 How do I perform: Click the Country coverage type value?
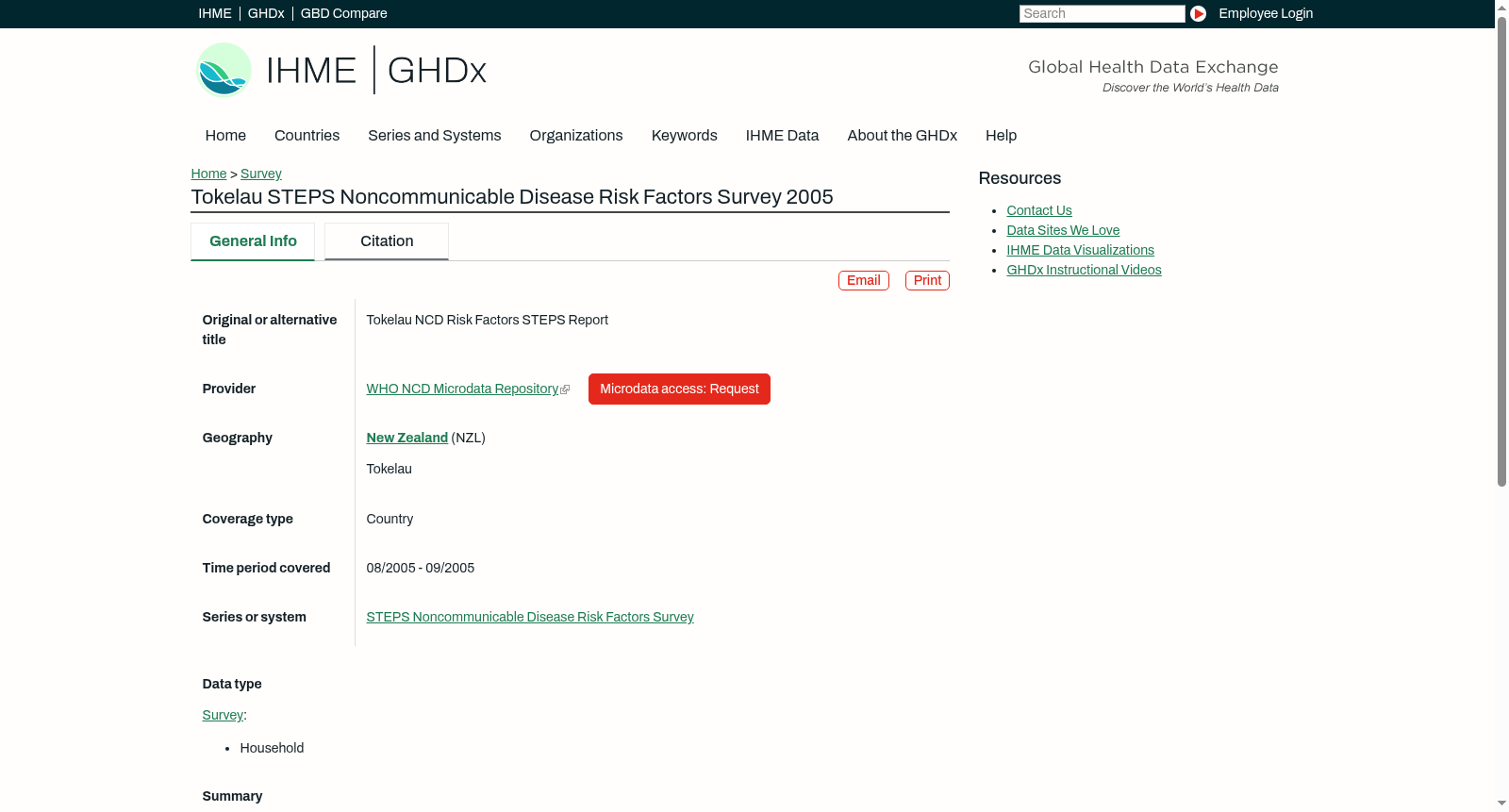pos(390,519)
